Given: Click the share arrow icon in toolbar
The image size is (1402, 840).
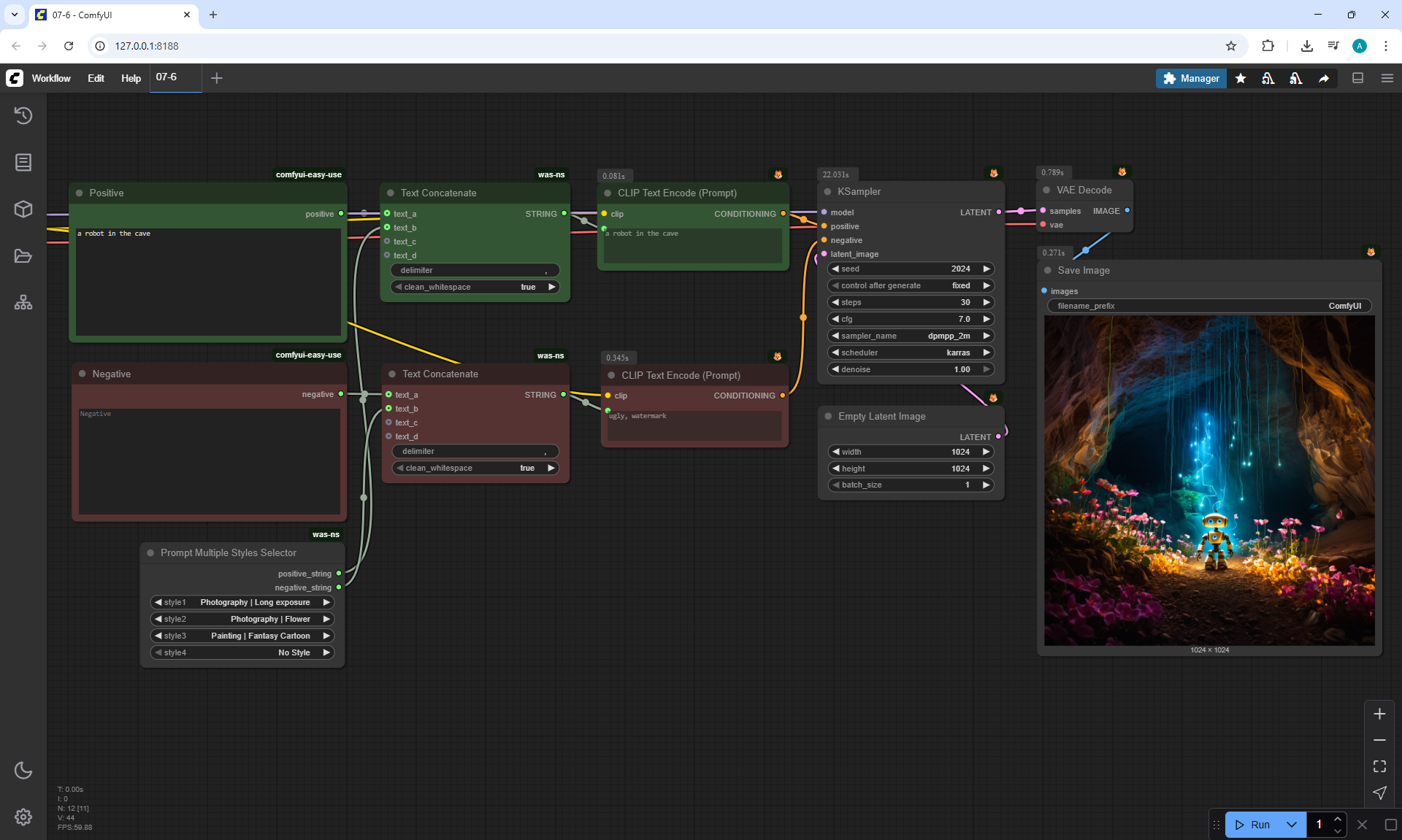Looking at the screenshot, I should 1324,79.
